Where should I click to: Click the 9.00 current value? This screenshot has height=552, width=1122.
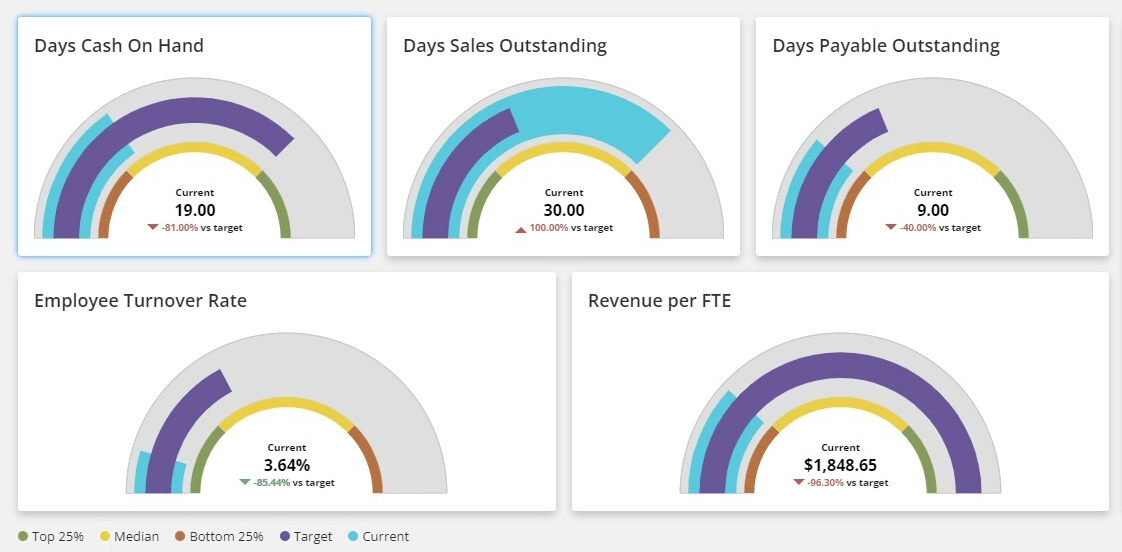coord(933,210)
